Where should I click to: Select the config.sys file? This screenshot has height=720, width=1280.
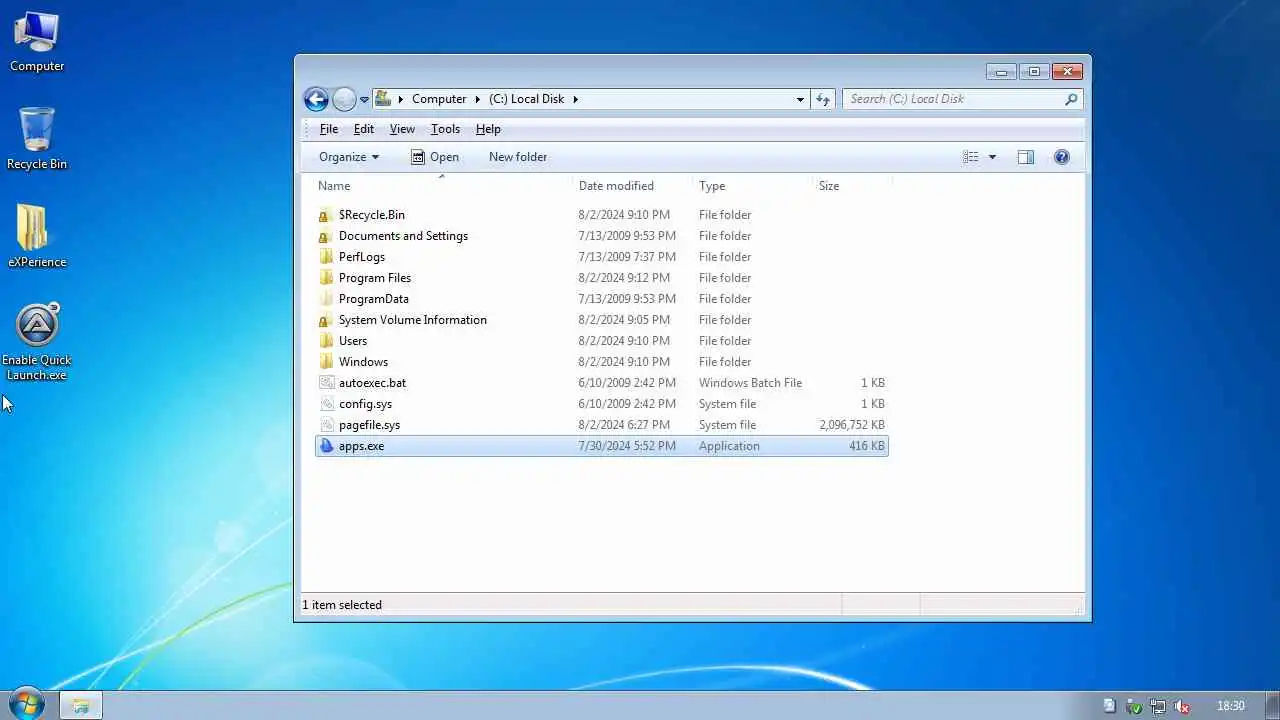pyautogui.click(x=601, y=404)
